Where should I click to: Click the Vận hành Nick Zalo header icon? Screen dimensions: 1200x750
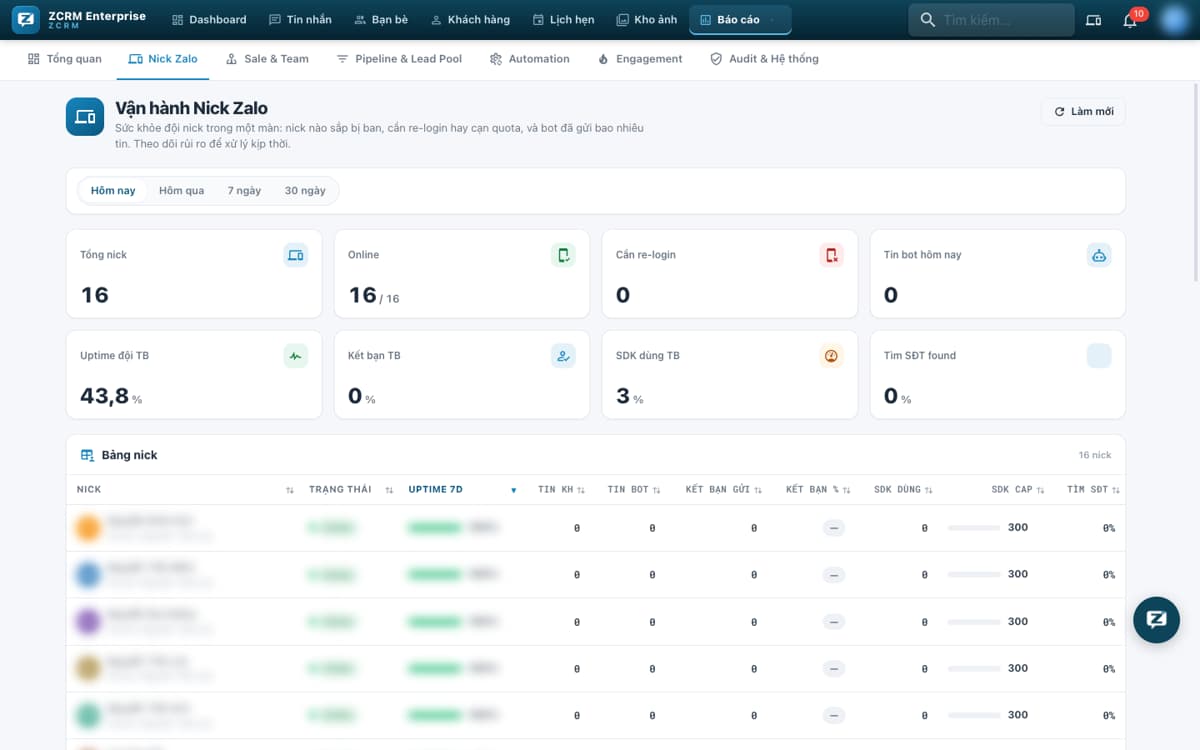(85, 116)
